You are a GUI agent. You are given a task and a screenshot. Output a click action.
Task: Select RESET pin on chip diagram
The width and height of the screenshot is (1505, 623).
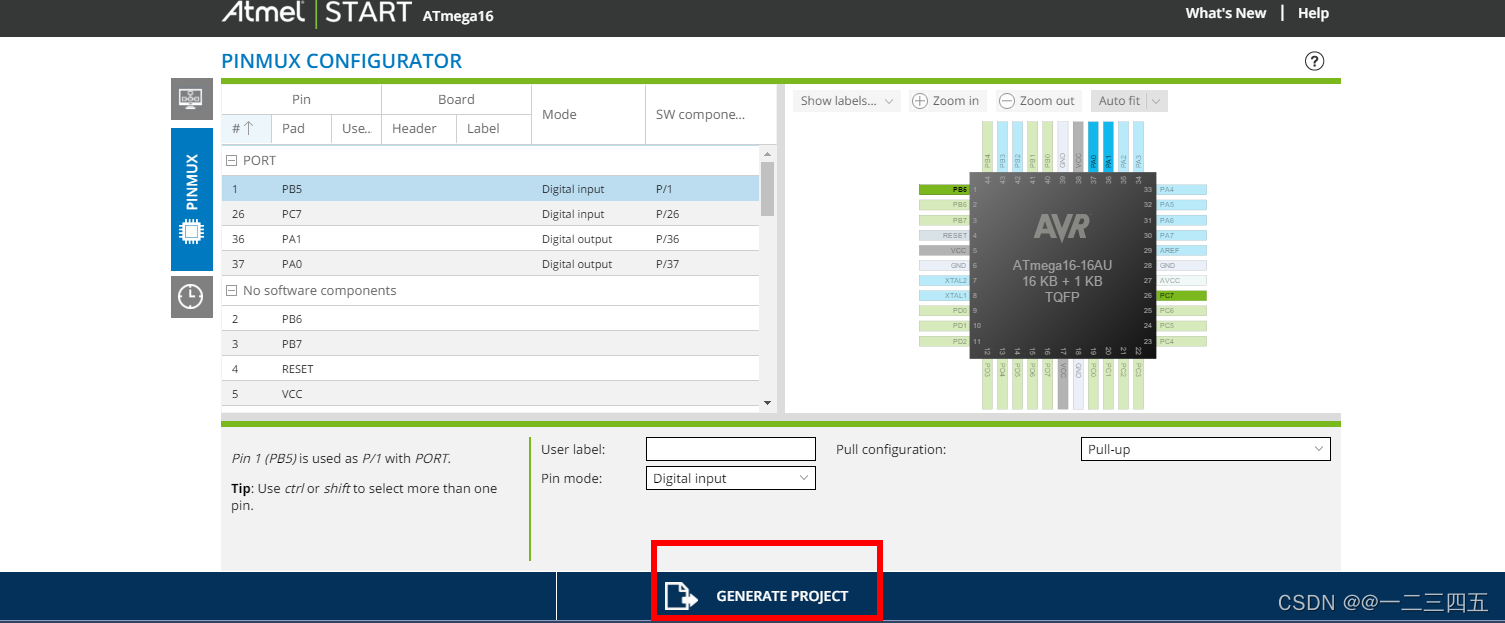944,235
